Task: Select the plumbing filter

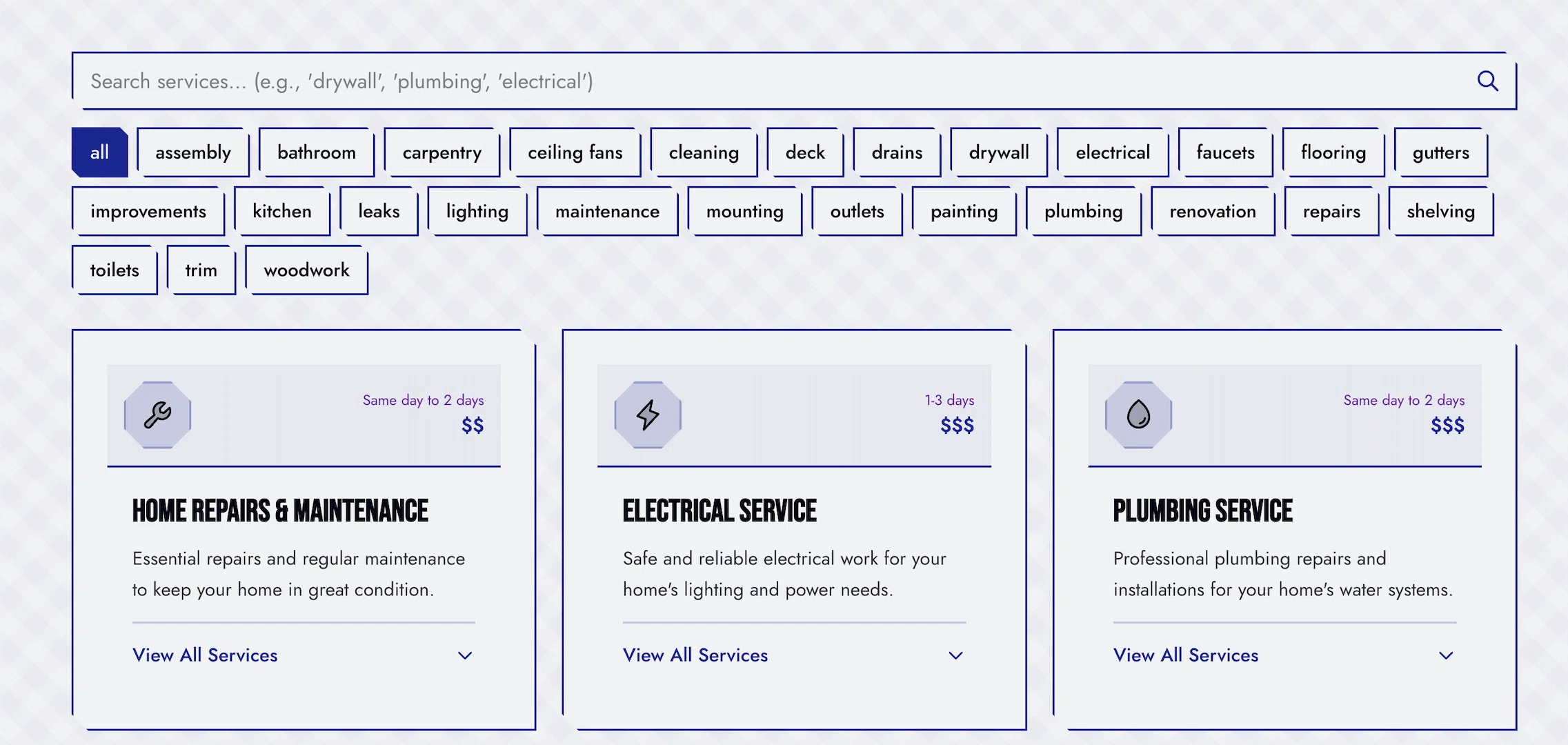Action: click(1083, 212)
